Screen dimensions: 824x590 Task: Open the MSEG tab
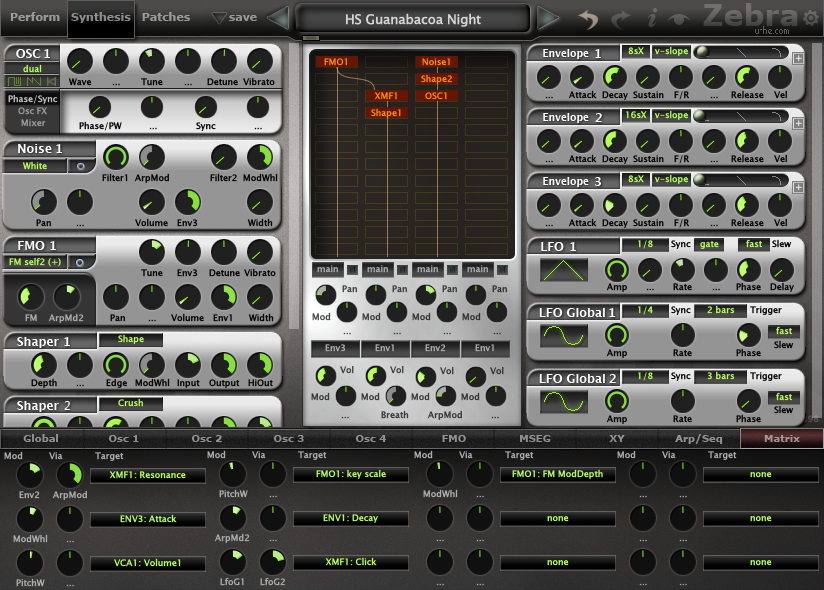point(535,439)
